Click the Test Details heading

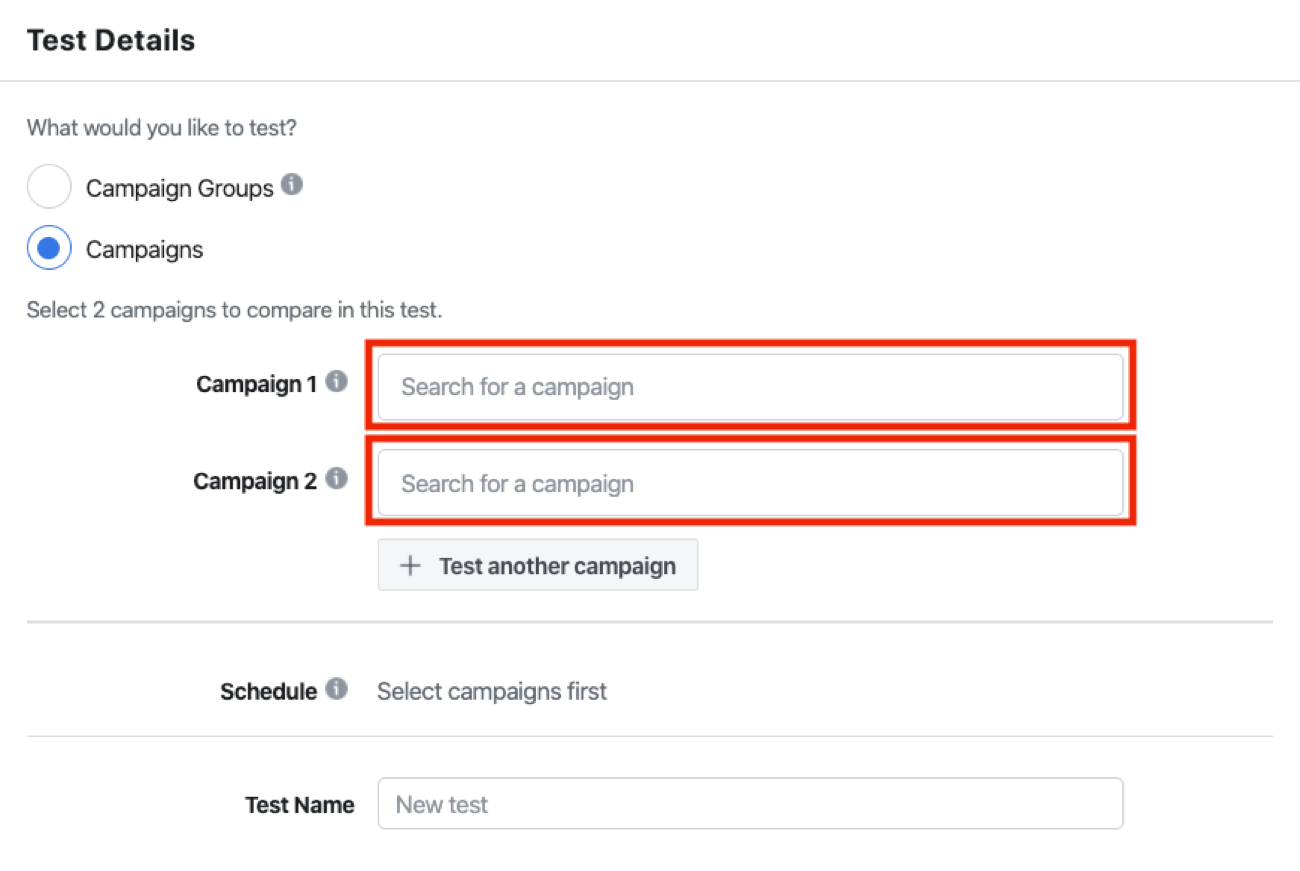(x=110, y=39)
